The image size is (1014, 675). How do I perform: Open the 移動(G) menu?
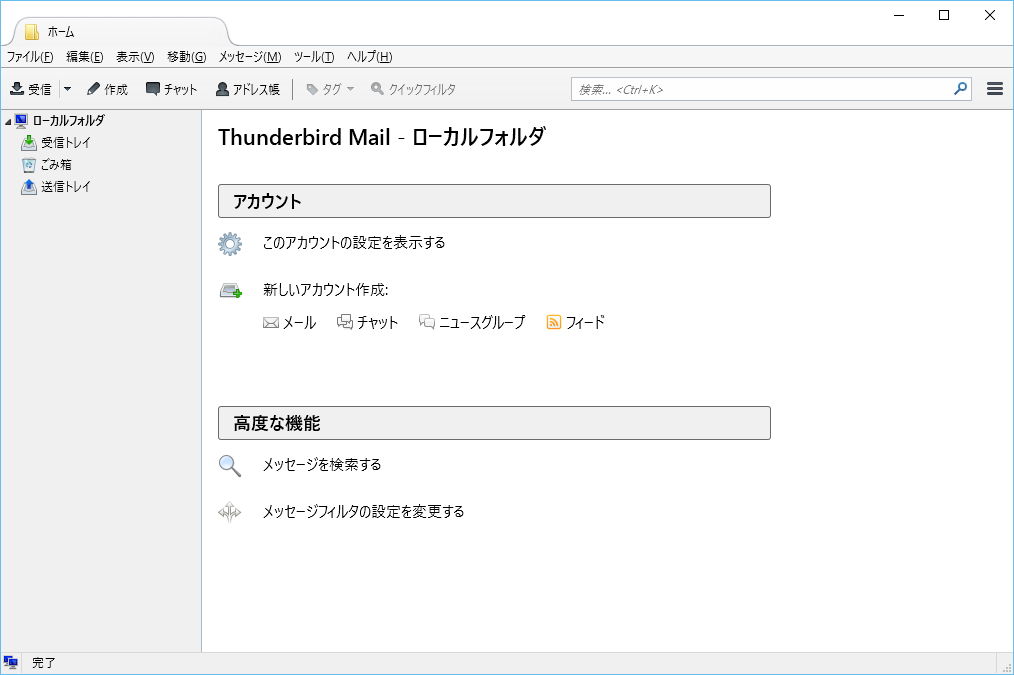pos(186,57)
